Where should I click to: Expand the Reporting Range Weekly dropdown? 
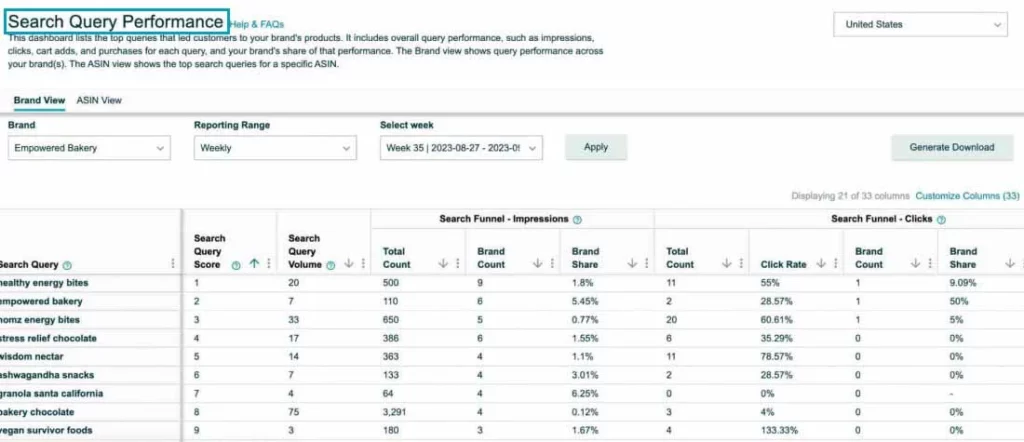(x=275, y=148)
